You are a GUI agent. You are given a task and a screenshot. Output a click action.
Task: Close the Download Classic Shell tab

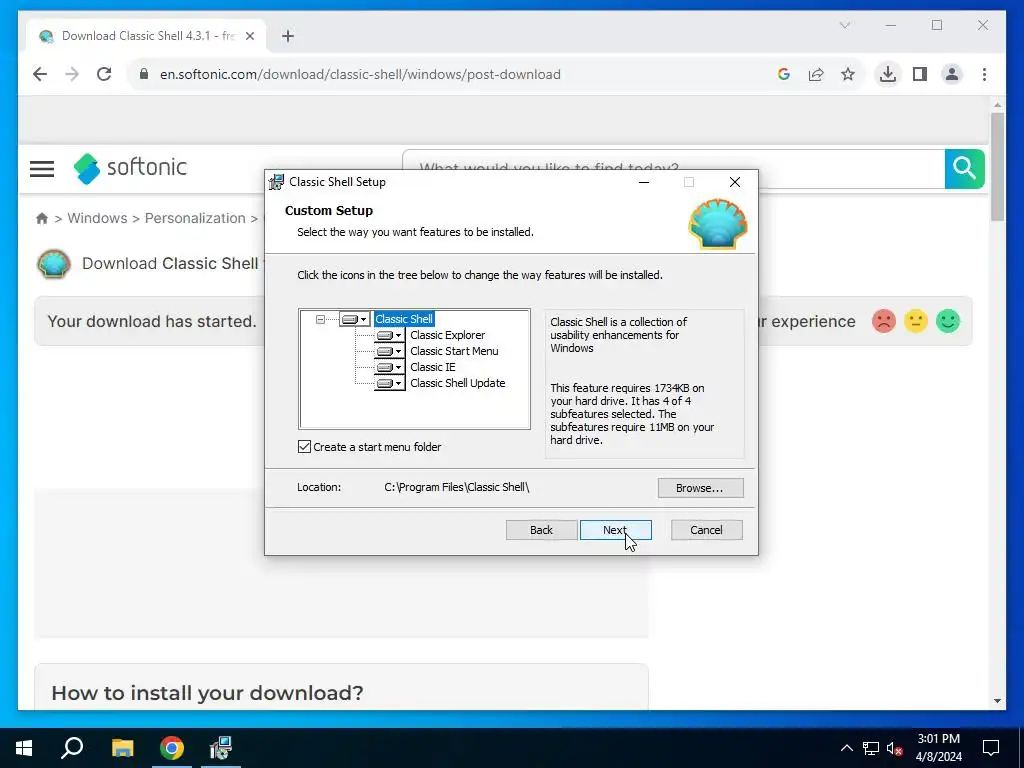pyautogui.click(x=250, y=36)
